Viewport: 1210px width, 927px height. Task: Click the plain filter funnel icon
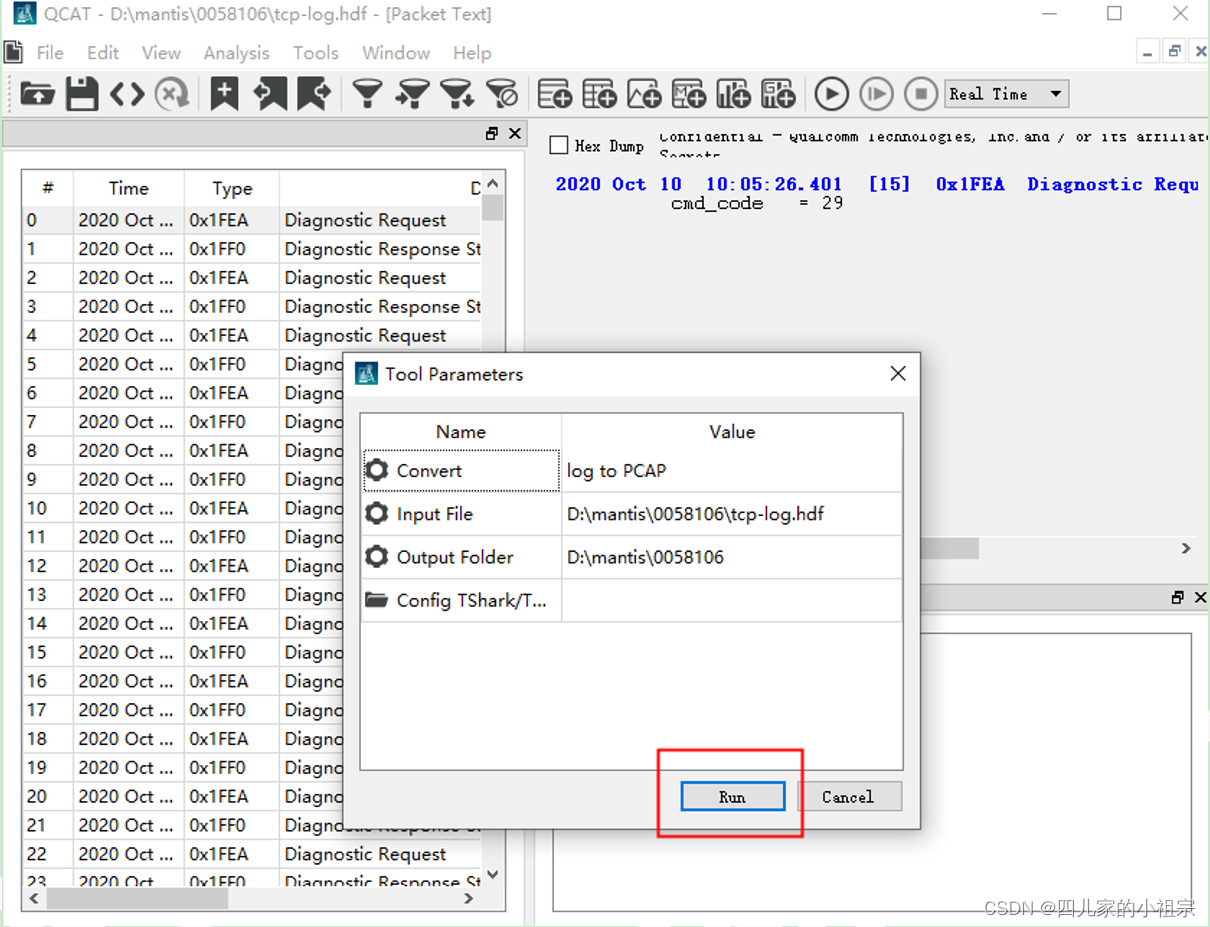pyautogui.click(x=368, y=94)
